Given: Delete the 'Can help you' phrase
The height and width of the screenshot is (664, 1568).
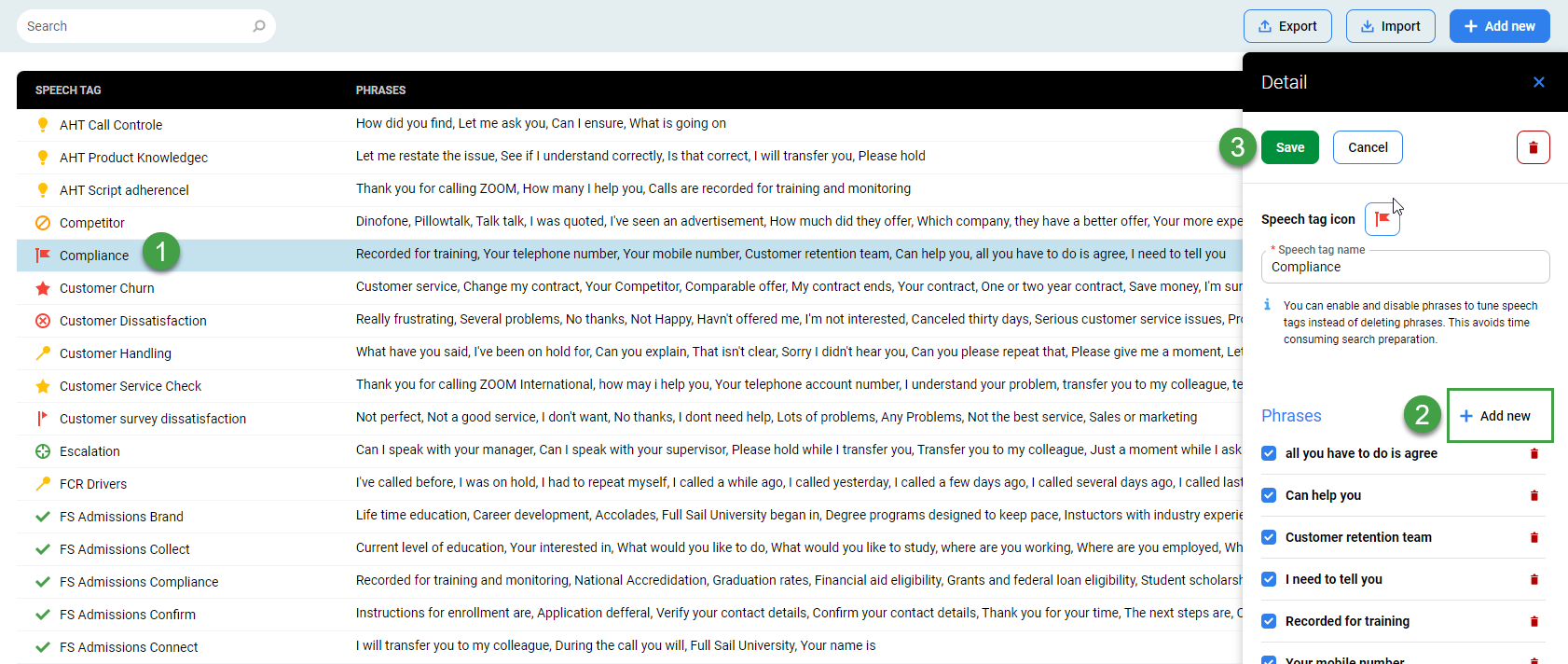Looking at the screenshot, I should pos(1534,495).
